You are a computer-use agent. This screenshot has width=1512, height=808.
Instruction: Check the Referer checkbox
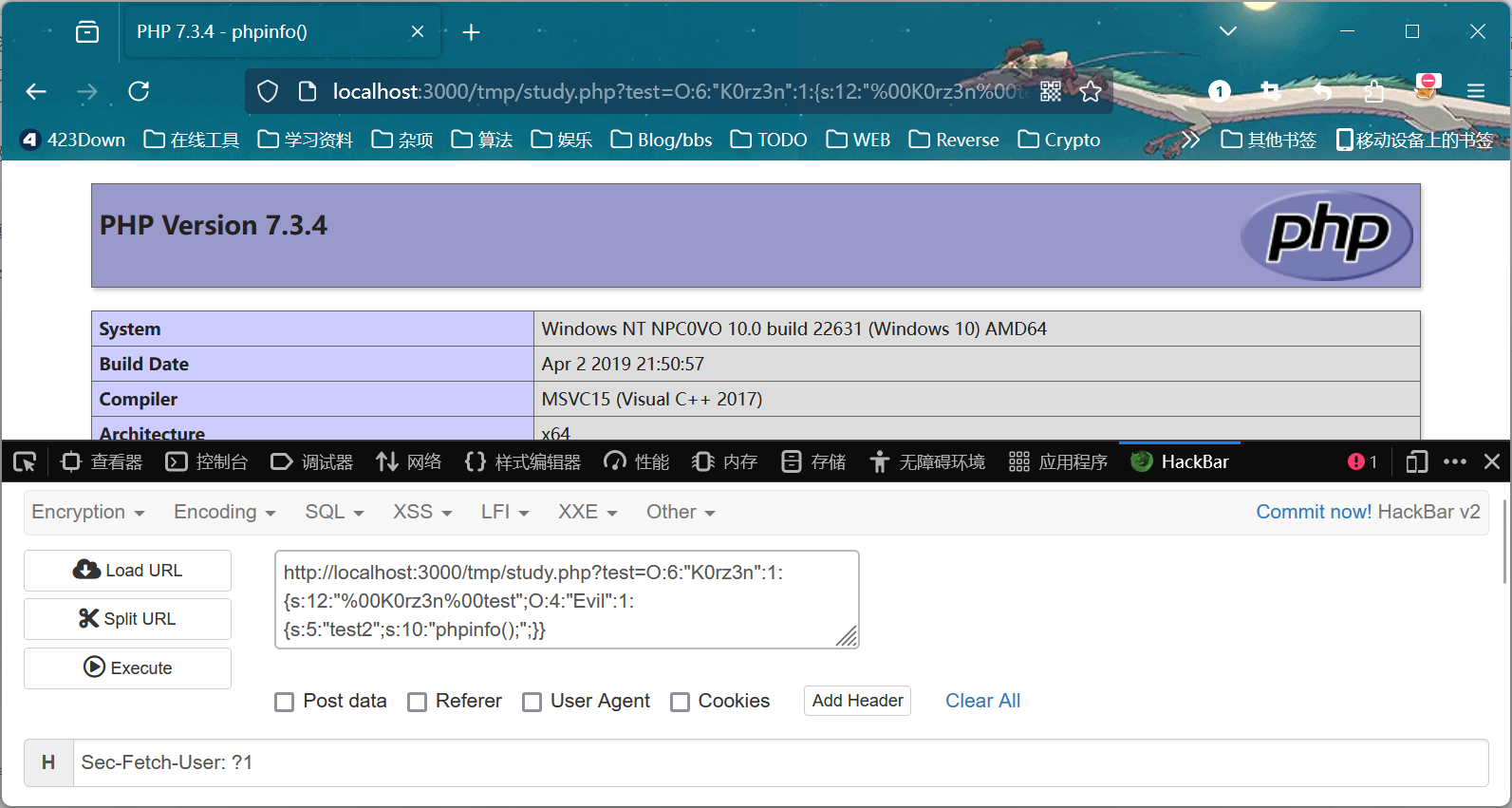[x=417, y=702]
